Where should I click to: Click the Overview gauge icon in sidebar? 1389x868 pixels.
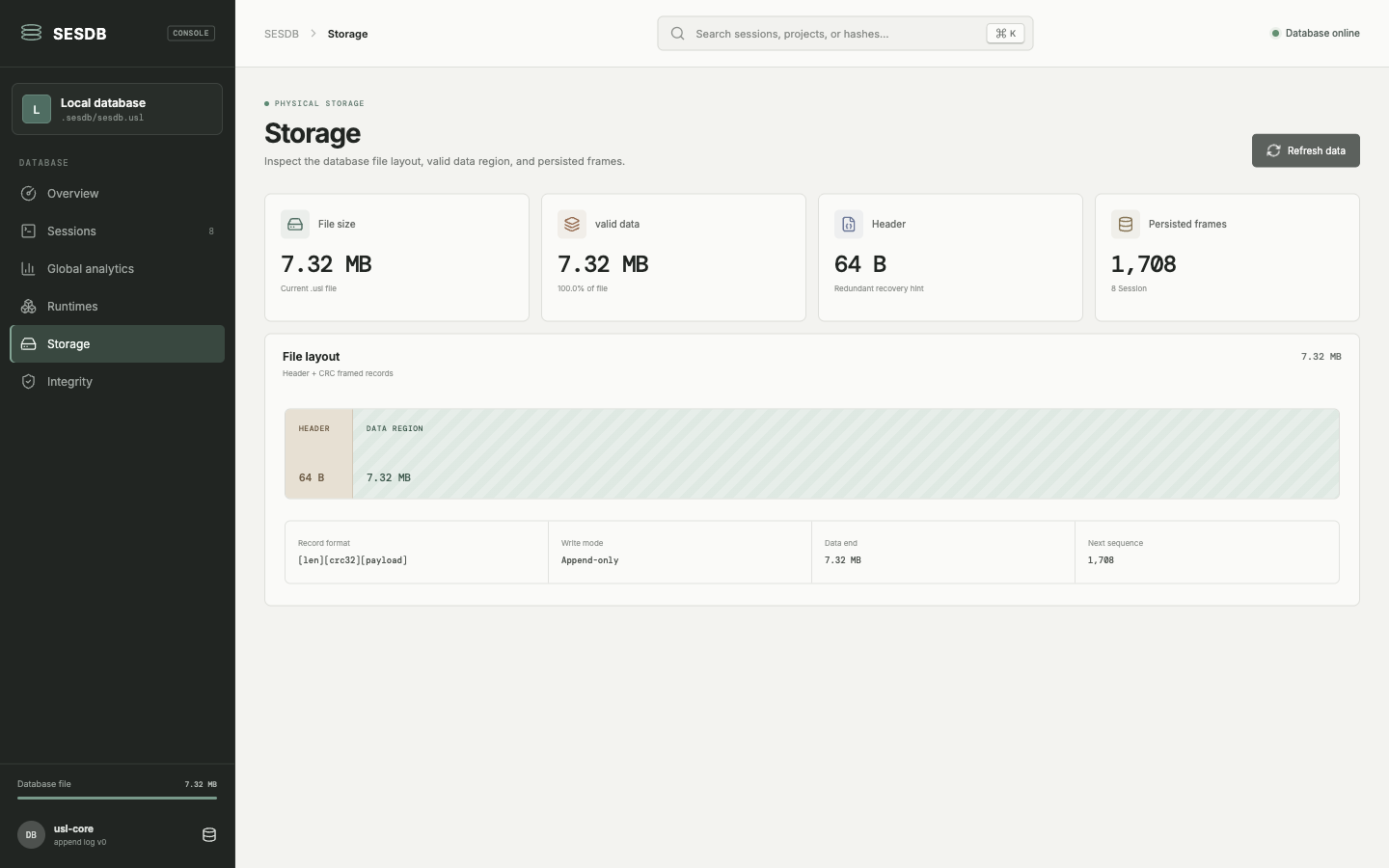pyautogui.click(x=29, y=193)
